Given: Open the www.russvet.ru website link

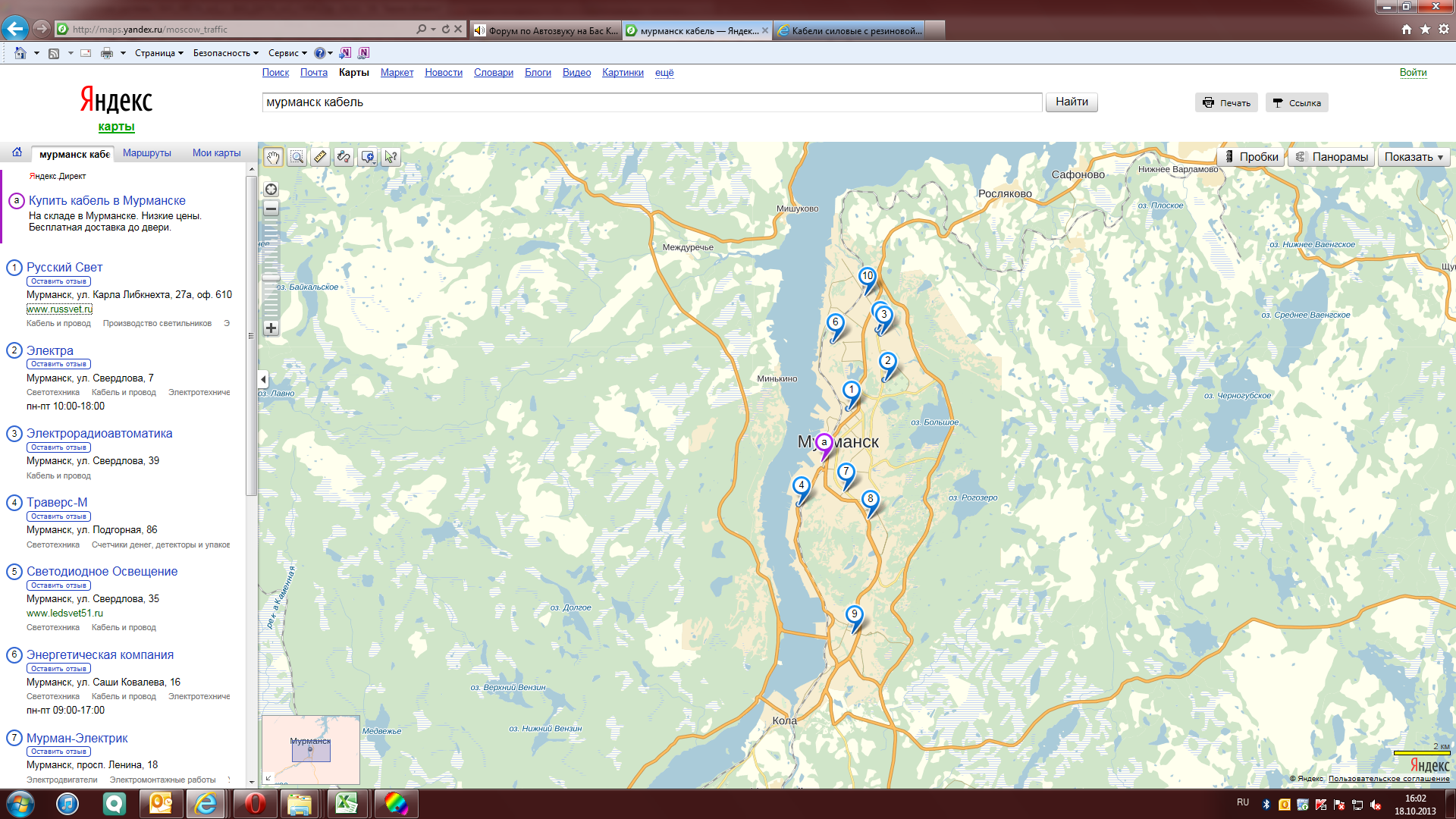Looking at the screenshot, I should [59, 309].
